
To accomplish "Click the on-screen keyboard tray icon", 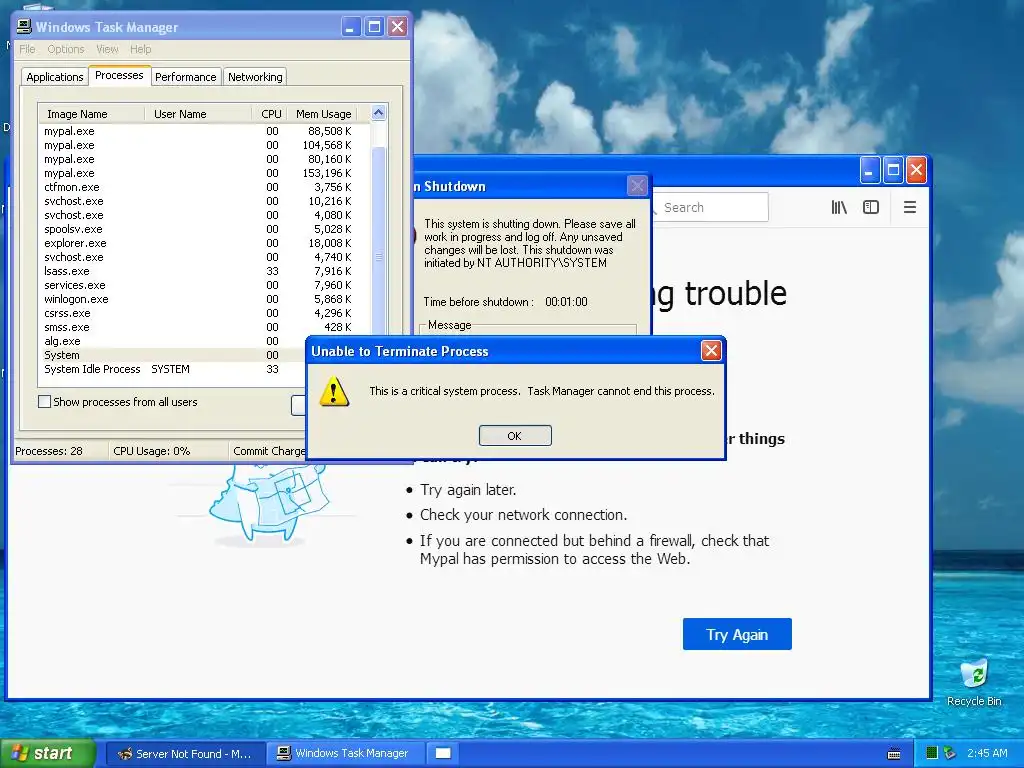I will [x=894, y=754].
